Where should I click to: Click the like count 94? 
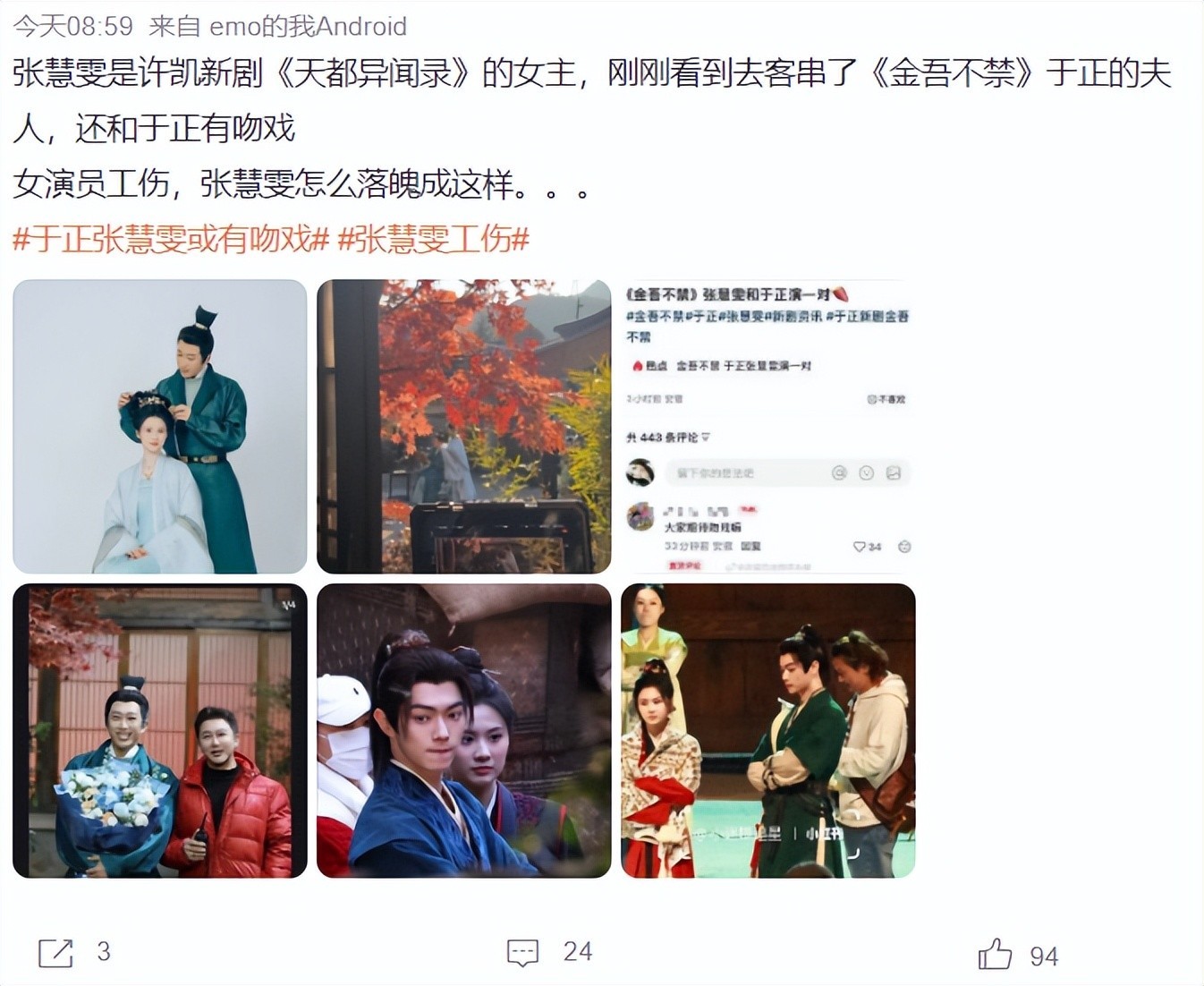coord(1044,956)
